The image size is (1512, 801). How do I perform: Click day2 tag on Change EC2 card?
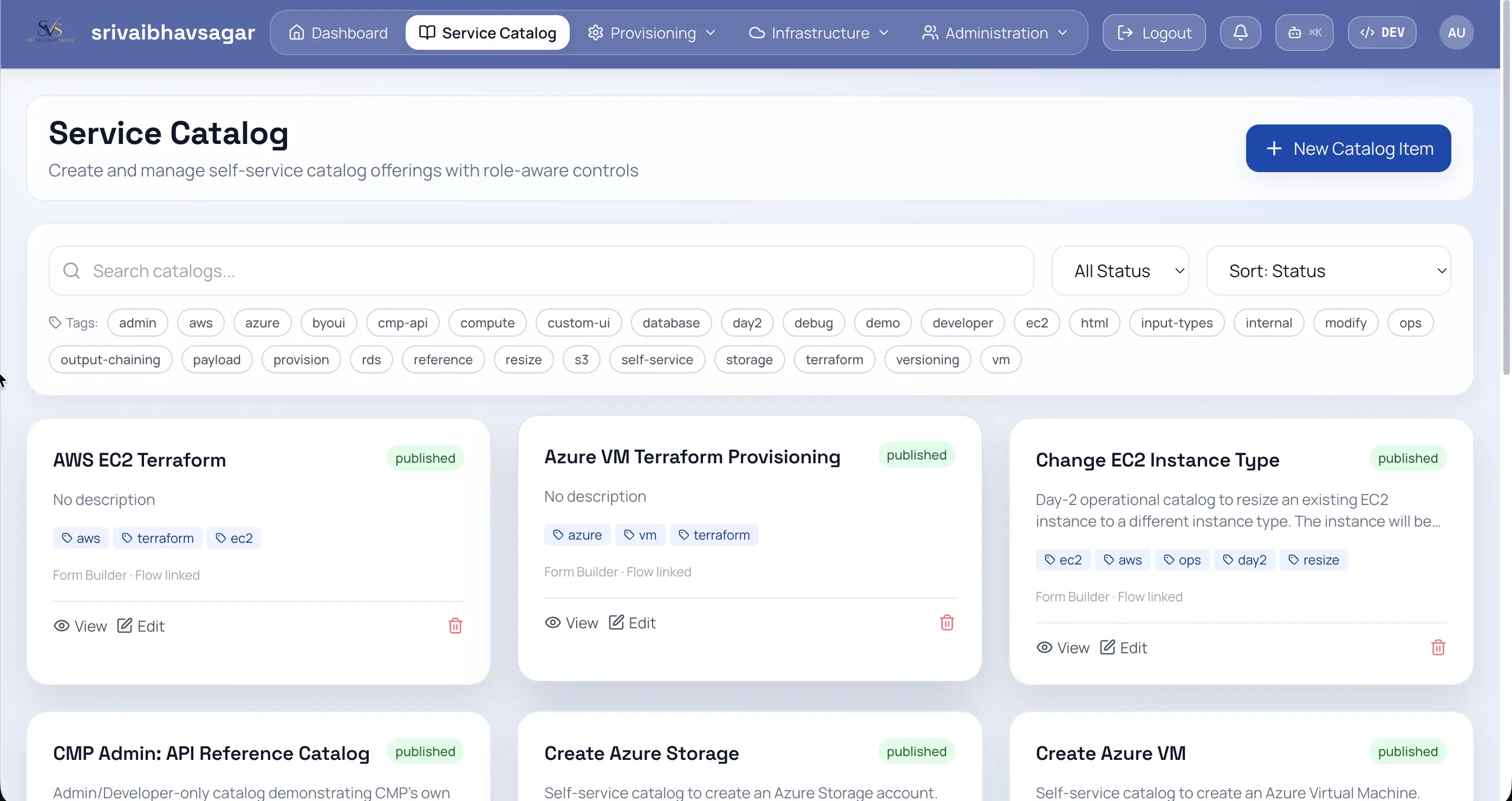[1245, 560]
